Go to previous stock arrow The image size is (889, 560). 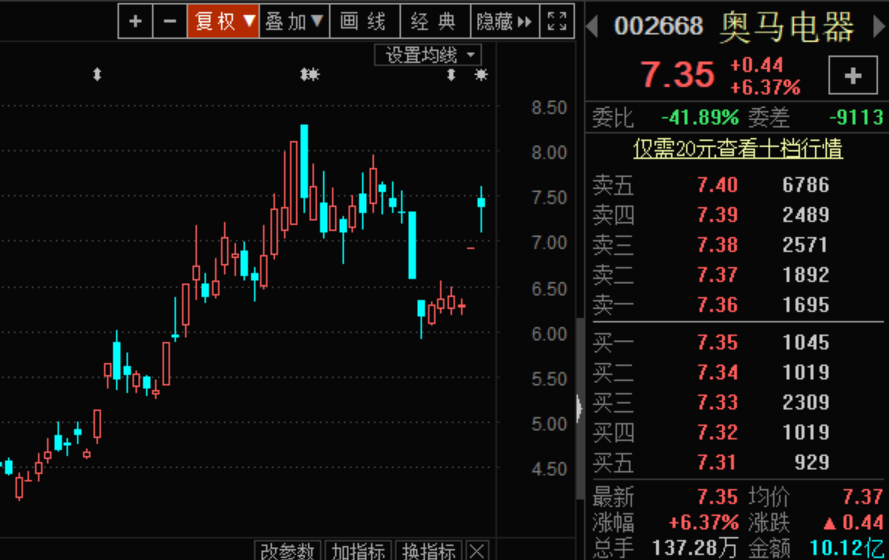click(x=592, y=26)
